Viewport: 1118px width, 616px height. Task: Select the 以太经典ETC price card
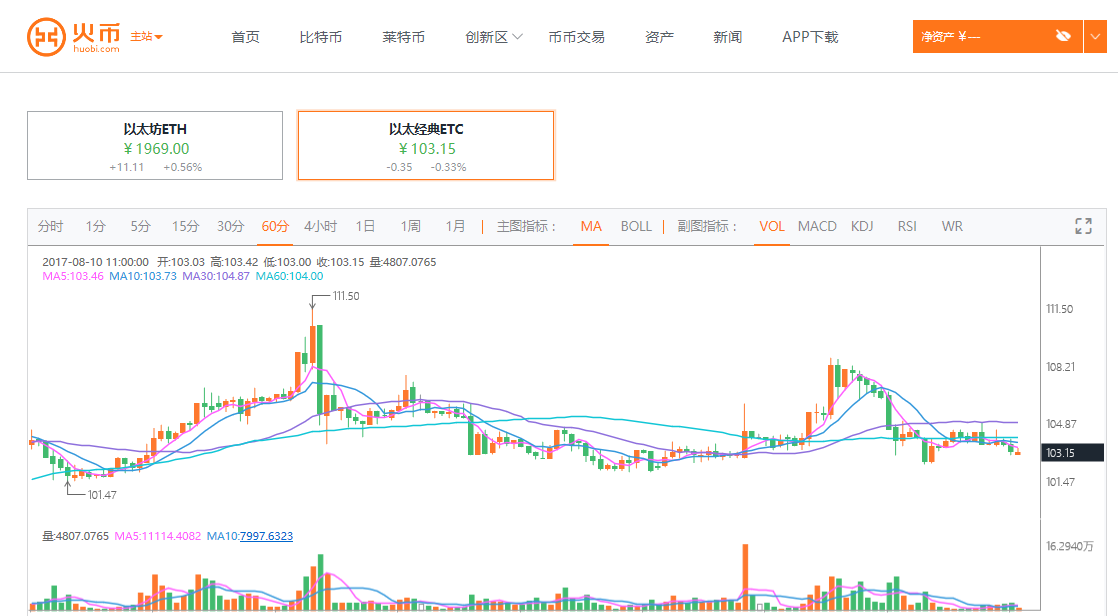tap(426, 145)
